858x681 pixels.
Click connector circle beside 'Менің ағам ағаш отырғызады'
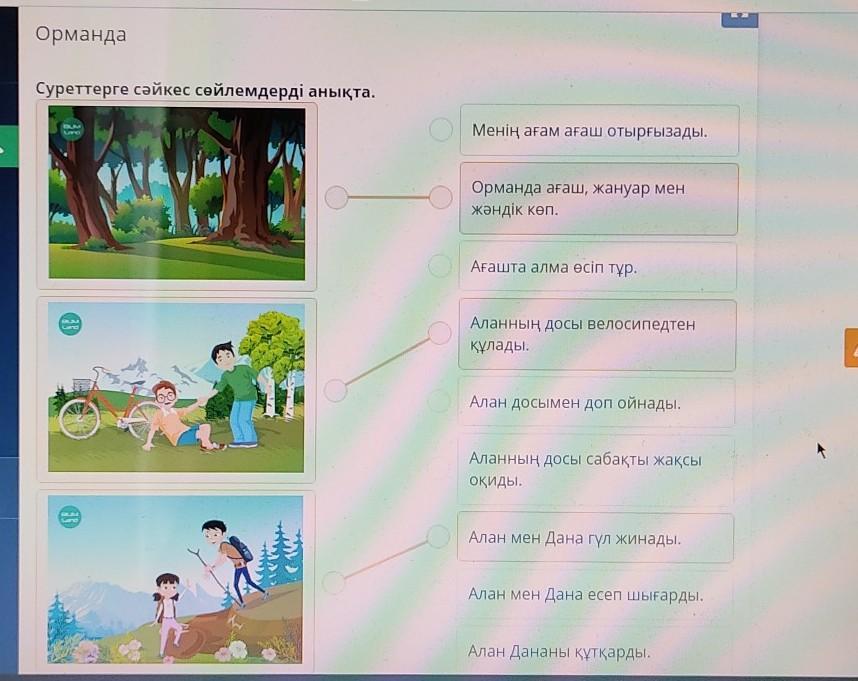tap(440, 130)
